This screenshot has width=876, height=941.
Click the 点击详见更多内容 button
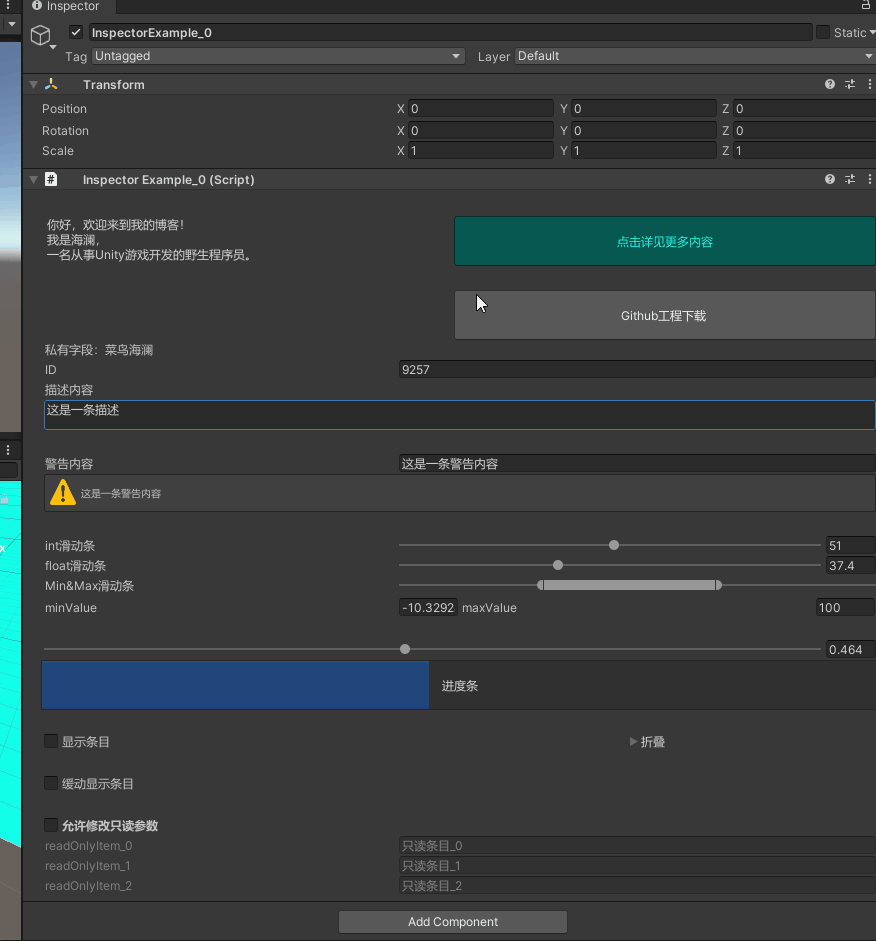coord(664,241)
